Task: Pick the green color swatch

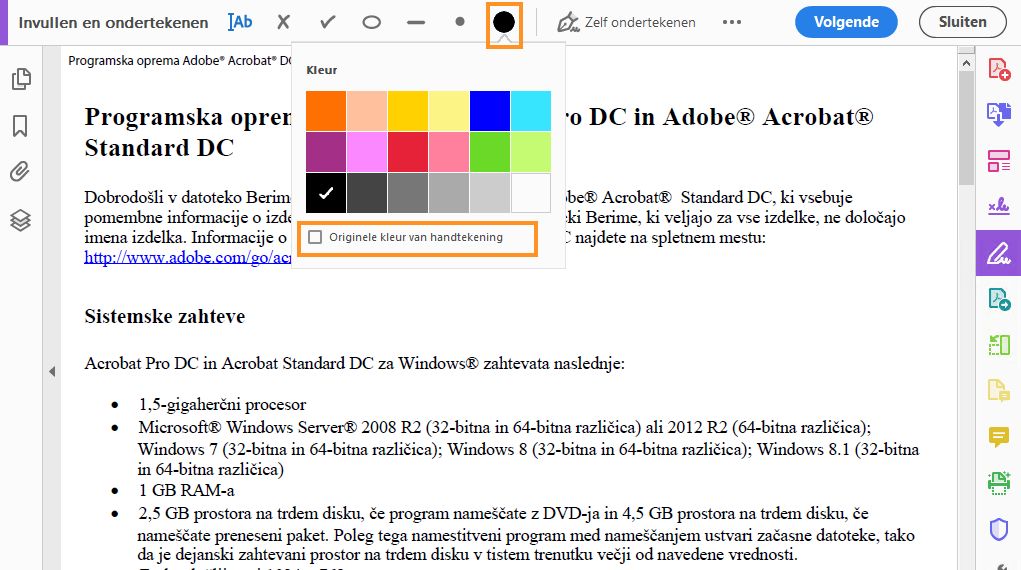Action: point(490,152)
